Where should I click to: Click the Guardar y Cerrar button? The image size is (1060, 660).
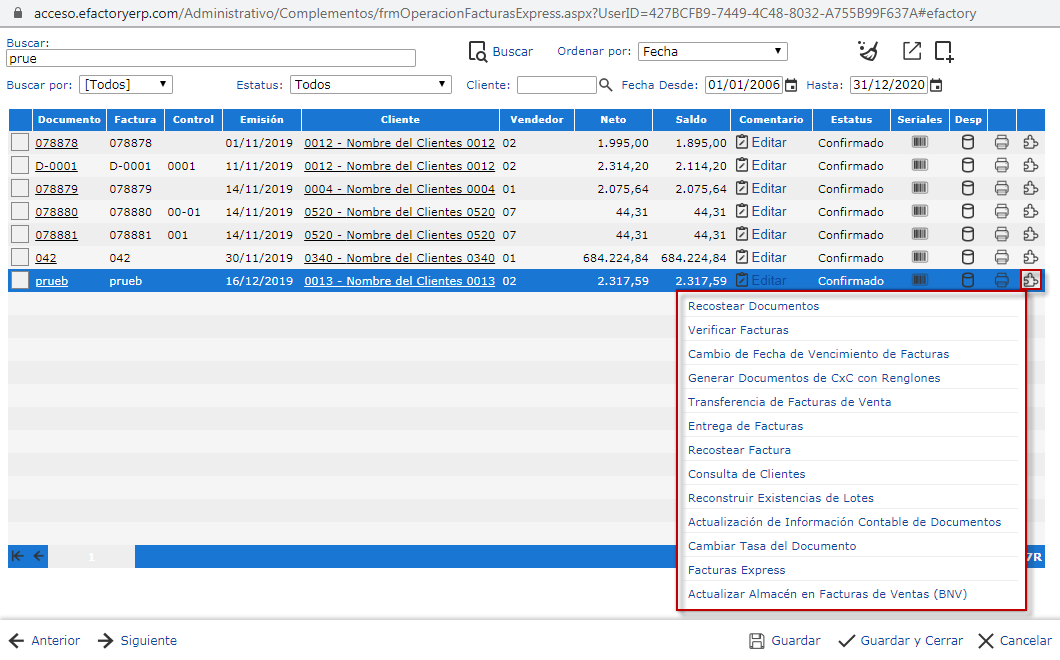point(900,641)
